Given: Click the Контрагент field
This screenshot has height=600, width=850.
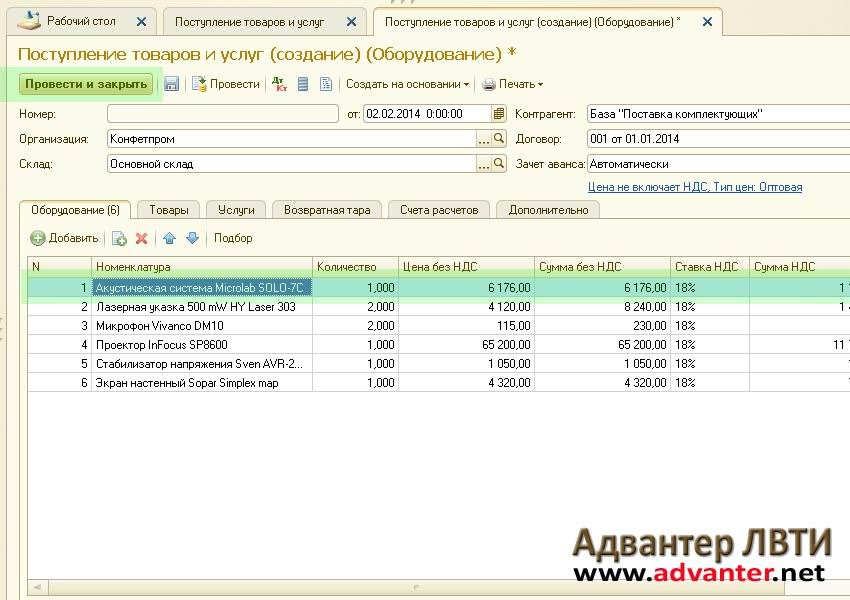Looking at the screenshot, I should 718,114.
